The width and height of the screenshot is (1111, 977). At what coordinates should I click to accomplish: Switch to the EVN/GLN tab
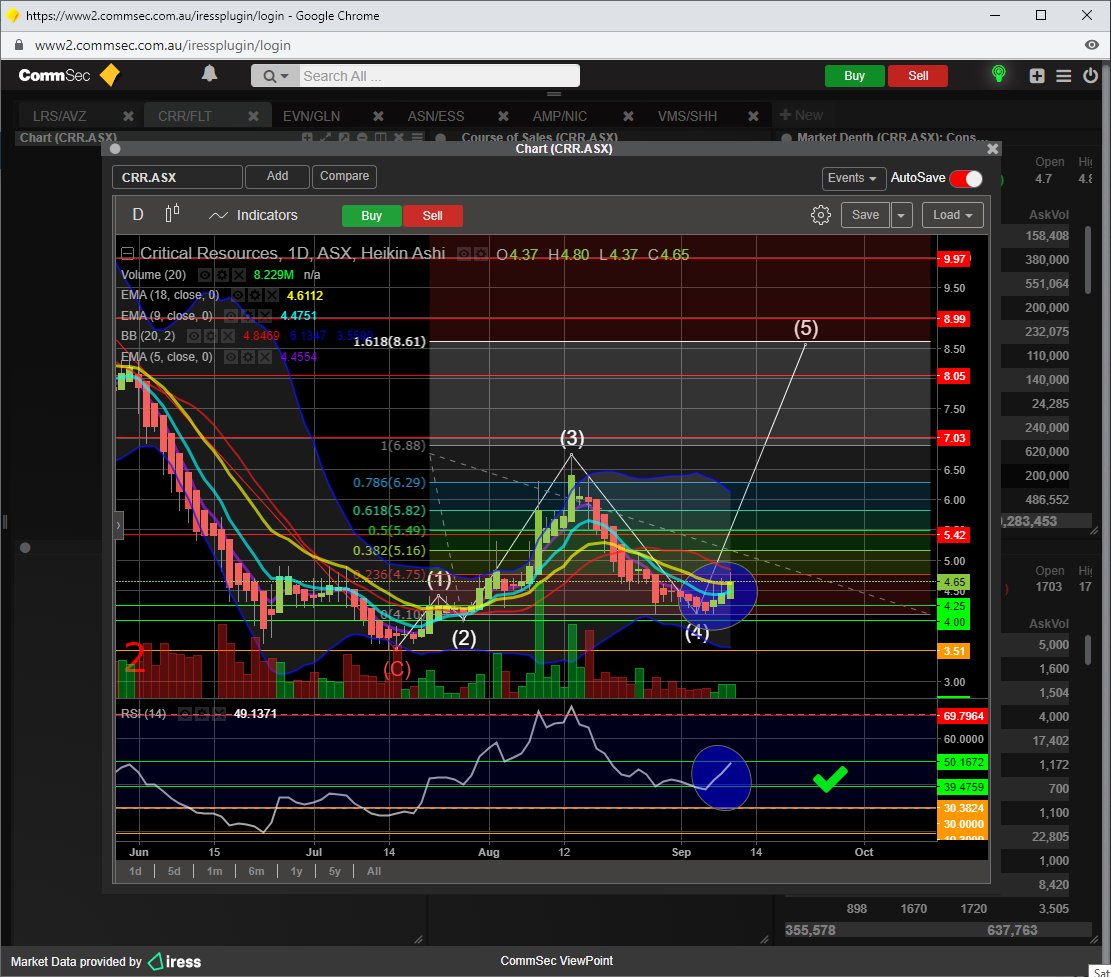(311, 116)
